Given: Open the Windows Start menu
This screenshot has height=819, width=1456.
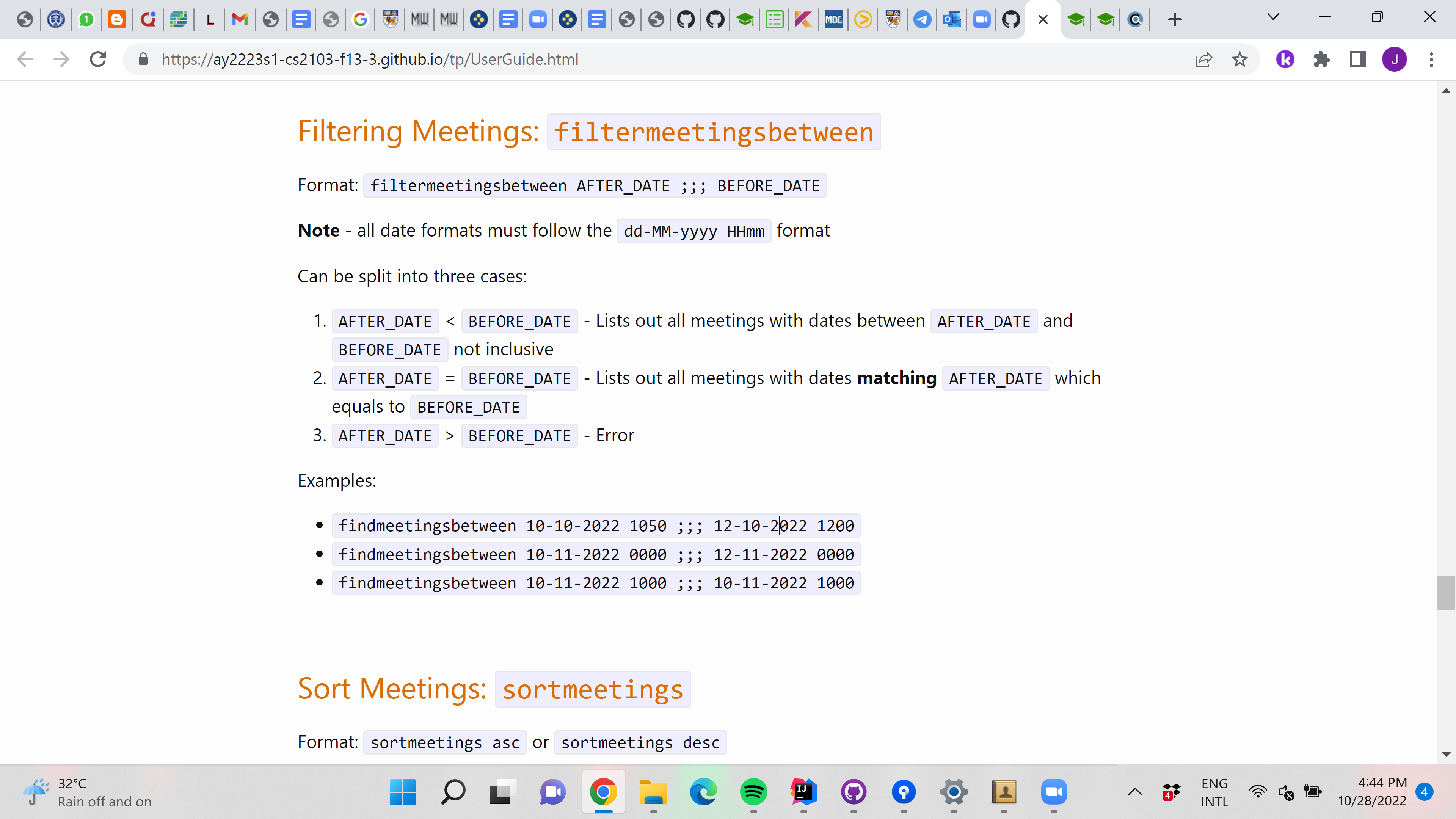Looking at the screenshot, I should point(403,792).
